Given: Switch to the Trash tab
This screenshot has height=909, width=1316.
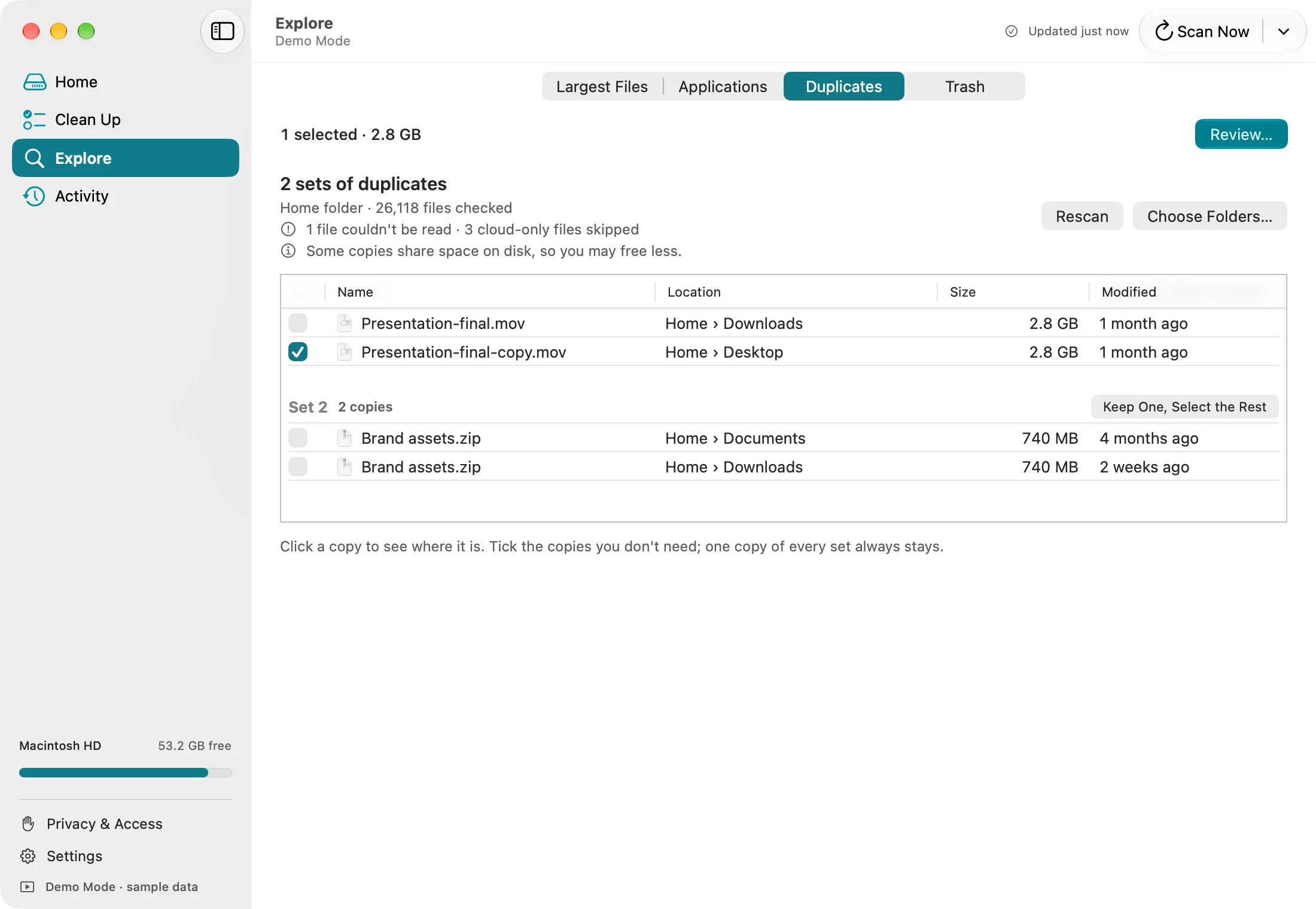Looking at the screenshot, I should pyautogui.click(x=965, y=86).
